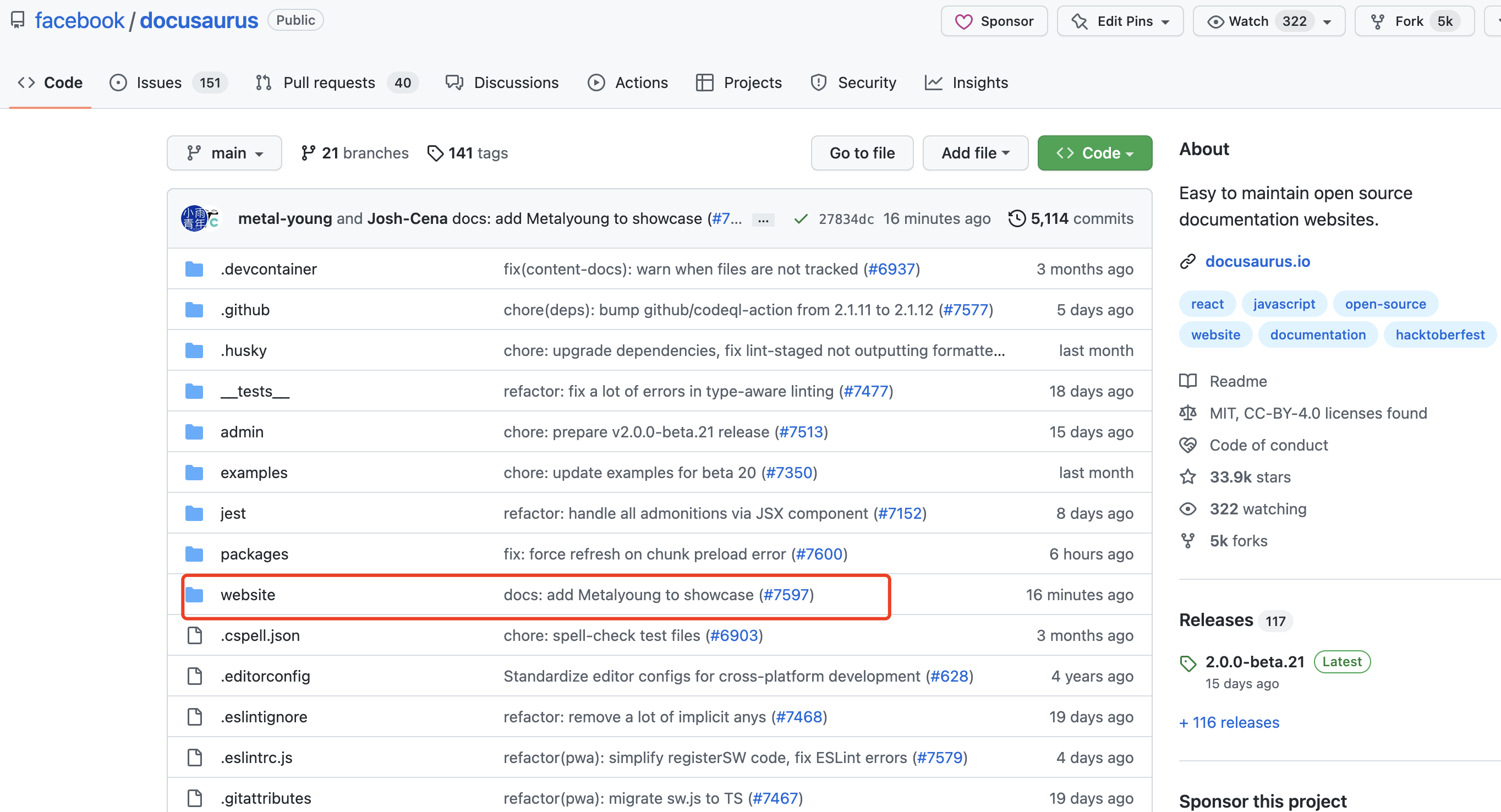Click the repository icon beside facebook

click(x=18, y=20)
